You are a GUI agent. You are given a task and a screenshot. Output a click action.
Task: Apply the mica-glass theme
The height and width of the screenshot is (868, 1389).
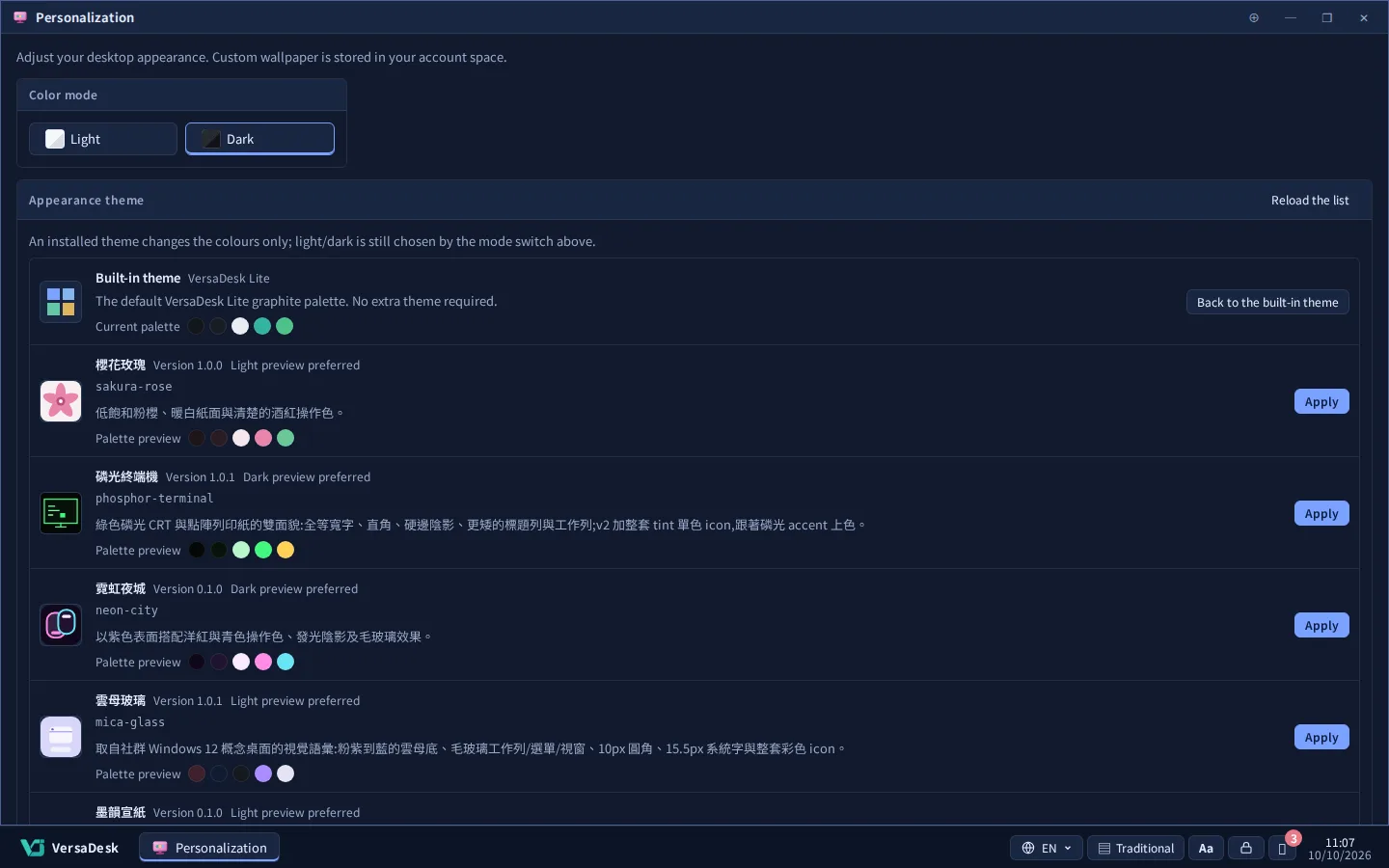(x=1321, y=738)
